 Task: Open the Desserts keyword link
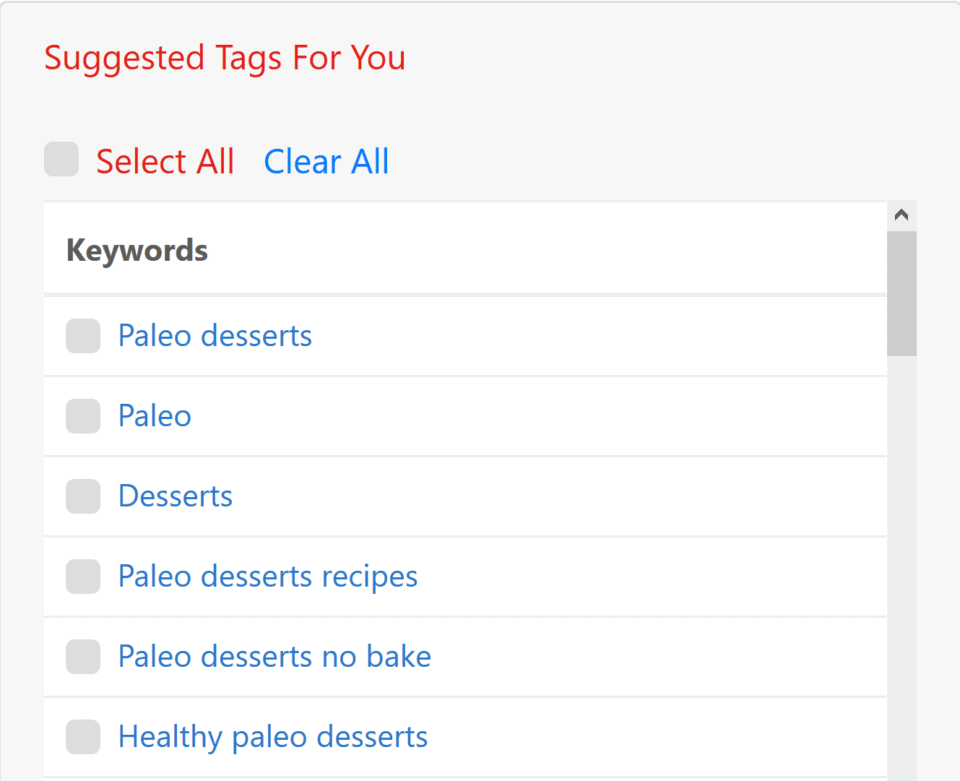[x=175, y=496]
